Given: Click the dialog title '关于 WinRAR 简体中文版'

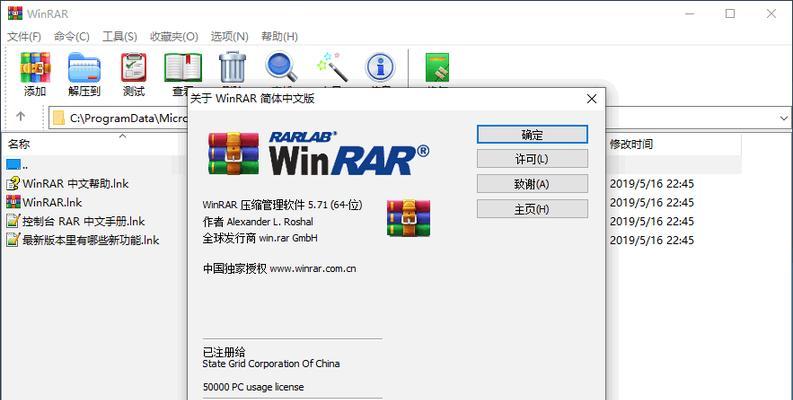Looking at the screenshot, I should (x=252, y=99).
